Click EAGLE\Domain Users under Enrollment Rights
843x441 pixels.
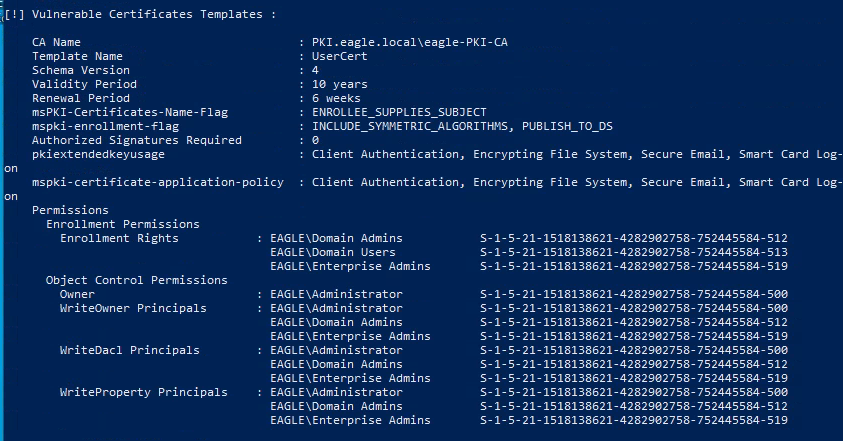[336, 252]
